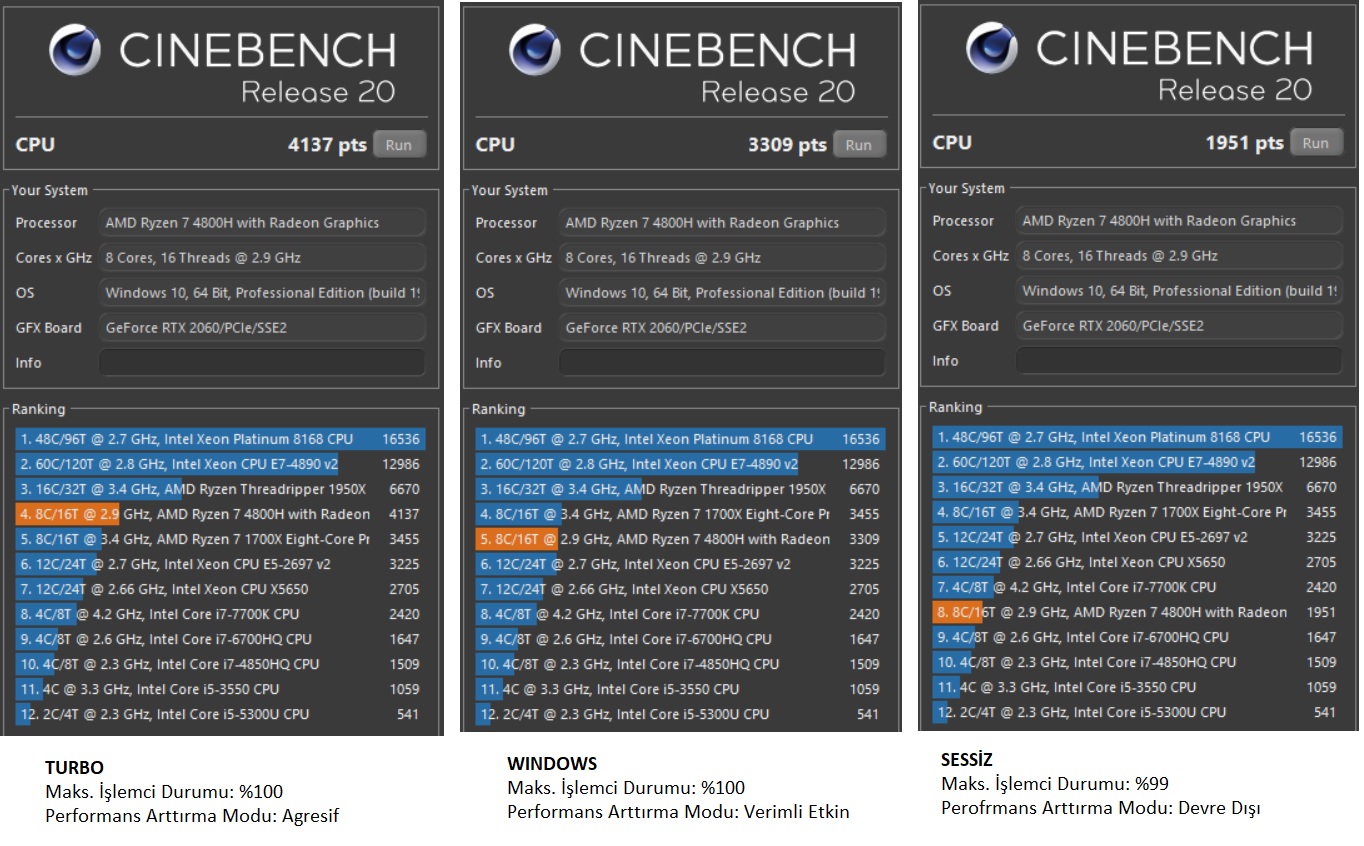Screen dimensions: 1364x846
Task: Click 'Maks. İşlemci Durumu: %100' under WINDOWS
Action: (x=626, y=788)
